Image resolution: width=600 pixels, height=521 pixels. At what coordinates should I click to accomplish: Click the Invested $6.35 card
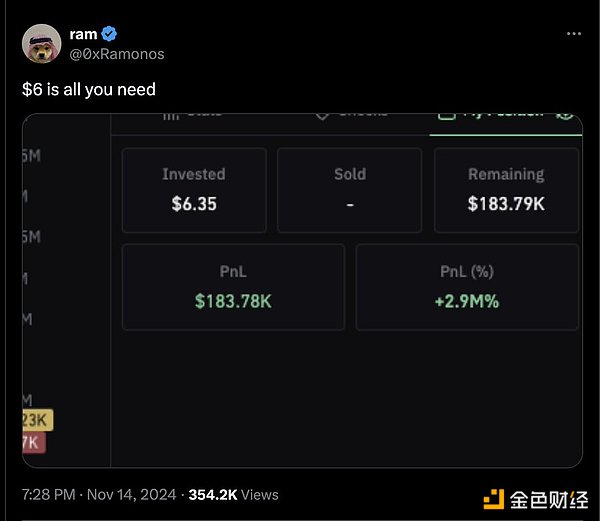click(x=194, y=190)
